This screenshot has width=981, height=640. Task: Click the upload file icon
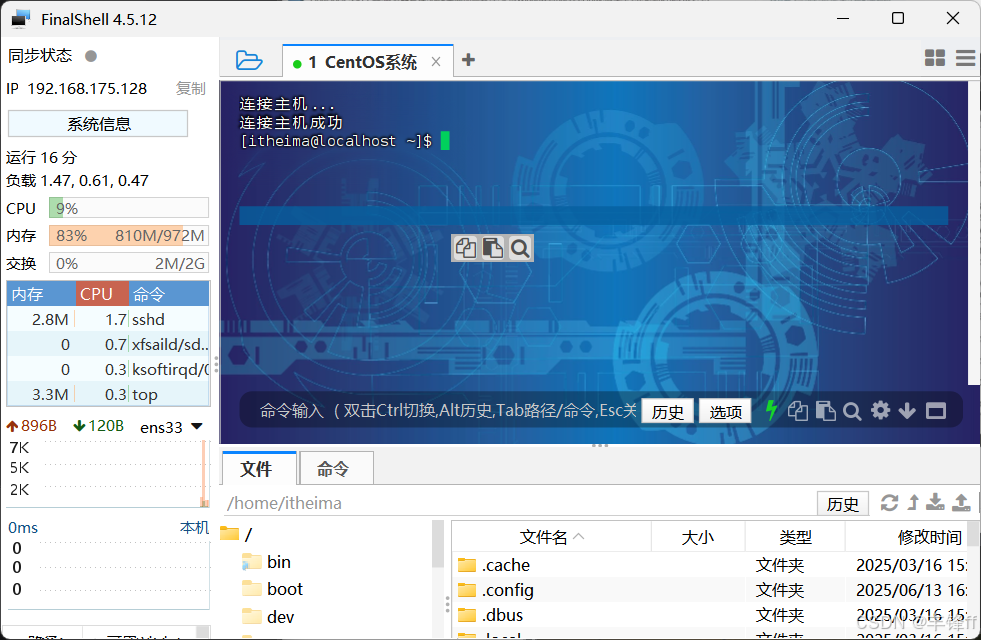961,502
